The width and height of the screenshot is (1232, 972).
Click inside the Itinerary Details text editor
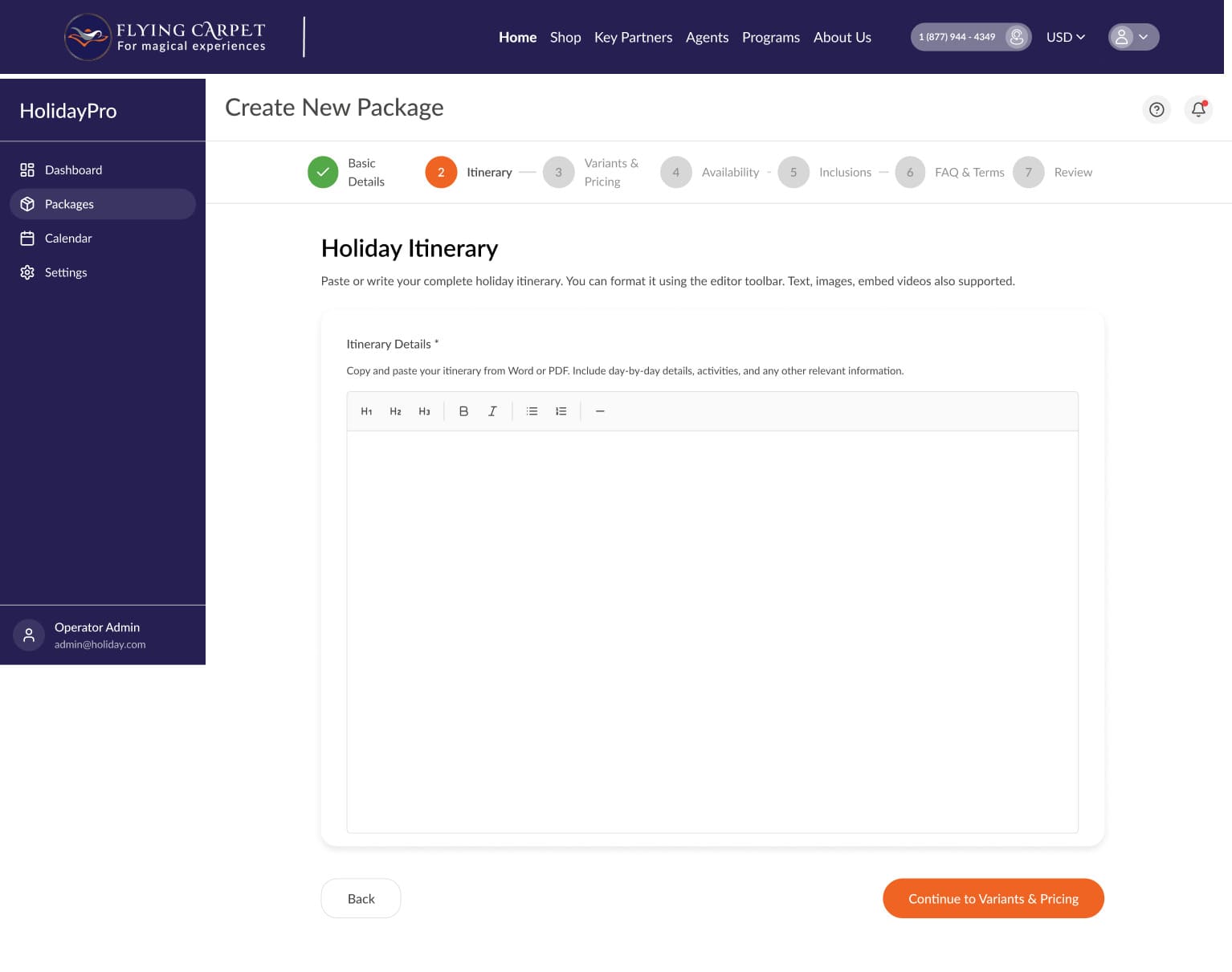[712, 631]
